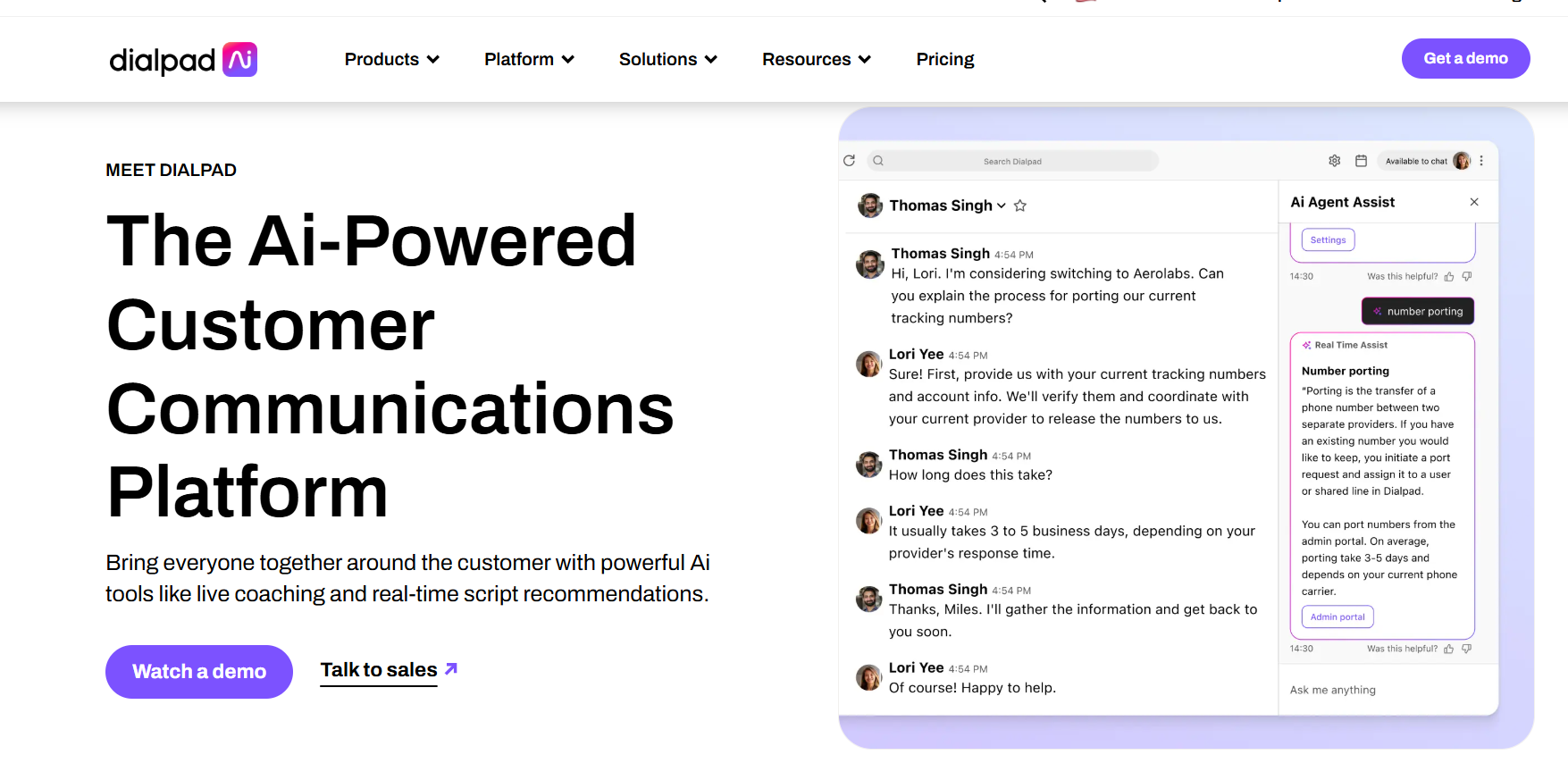The height and width of the screenshot is (780, 1568).
Task: Click the Dialpad logo
Action: [183, 60]
